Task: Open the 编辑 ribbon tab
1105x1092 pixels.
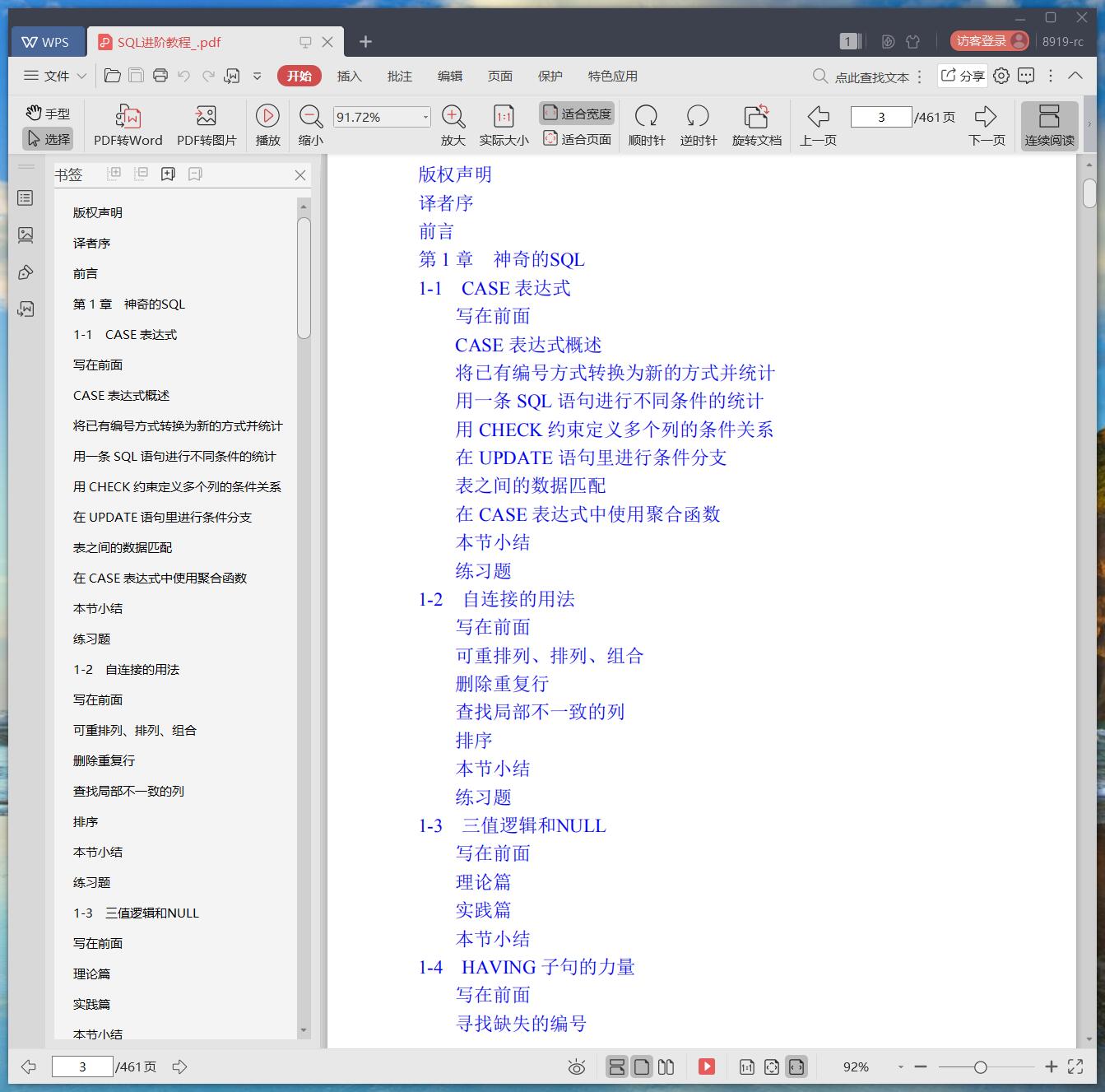Action: tap(450, 76)
